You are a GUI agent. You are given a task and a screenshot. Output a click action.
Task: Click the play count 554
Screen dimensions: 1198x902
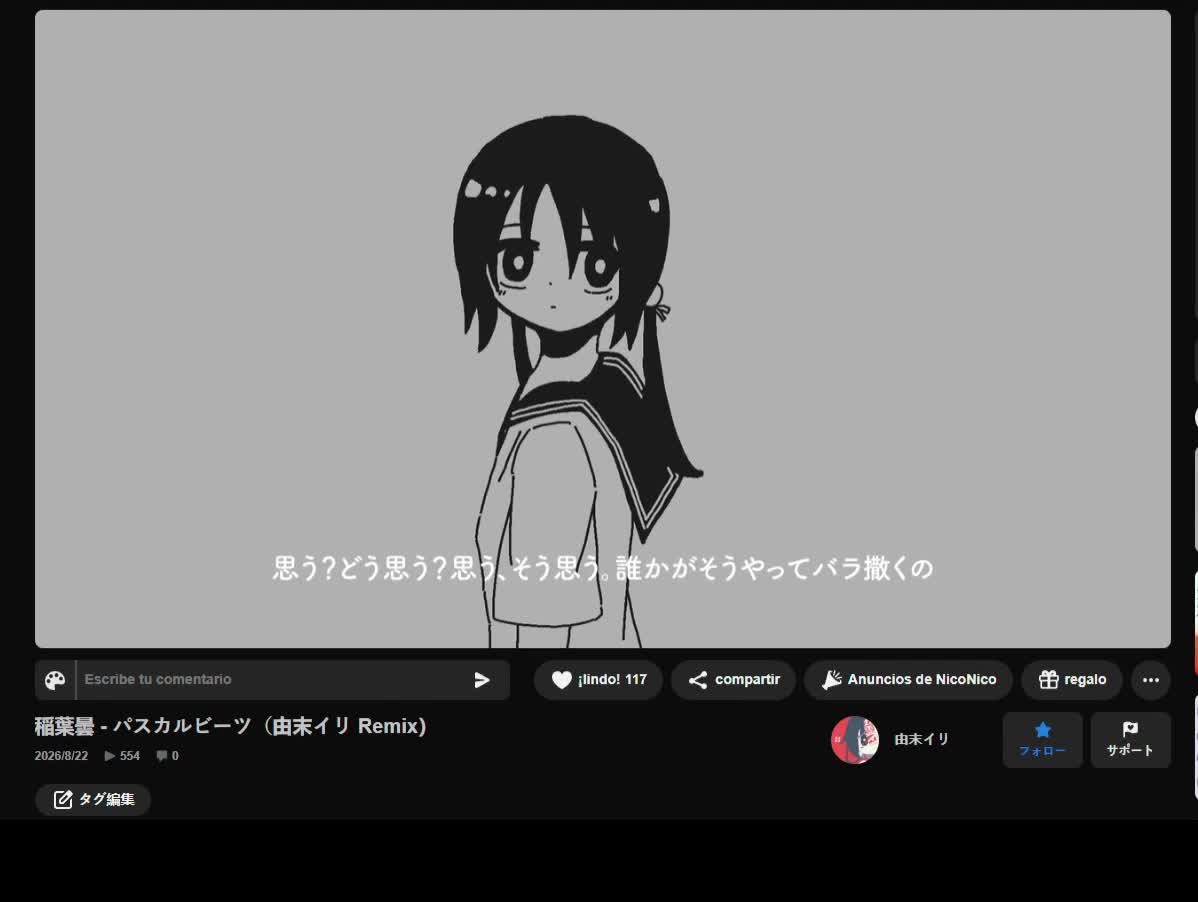click(122, 756)
